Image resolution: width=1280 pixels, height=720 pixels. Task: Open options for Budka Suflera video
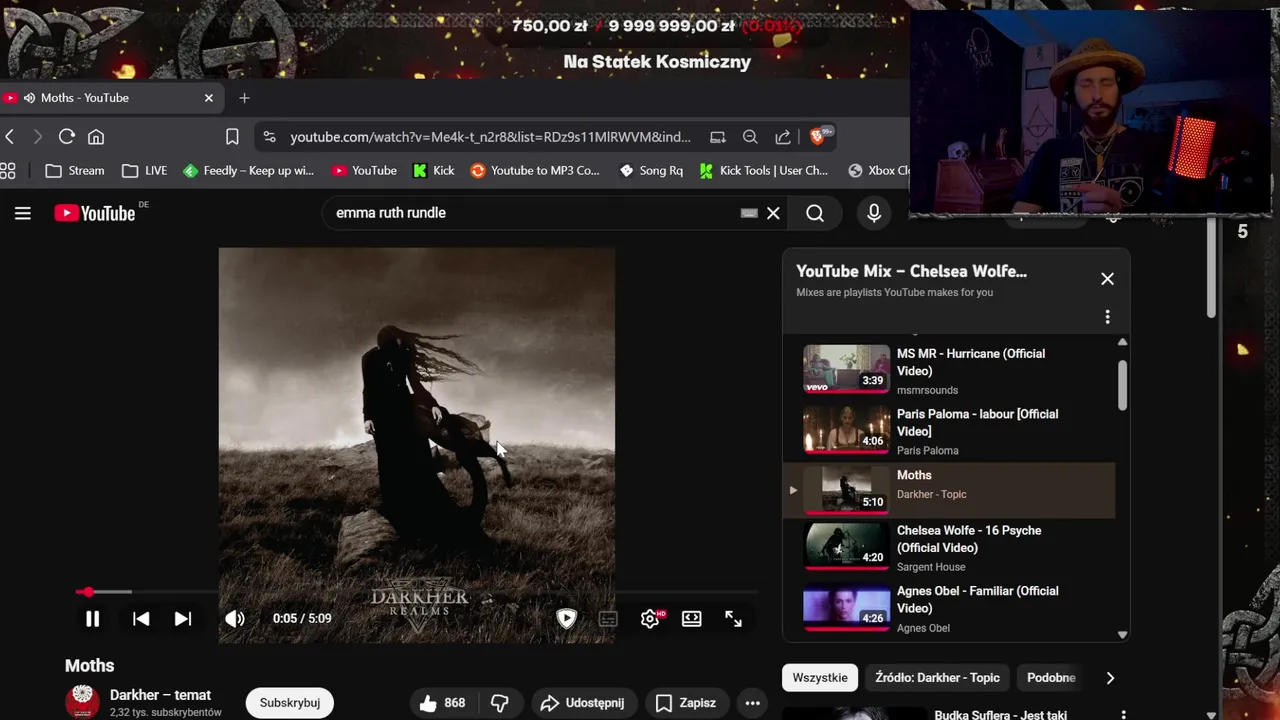[1123, 715]
